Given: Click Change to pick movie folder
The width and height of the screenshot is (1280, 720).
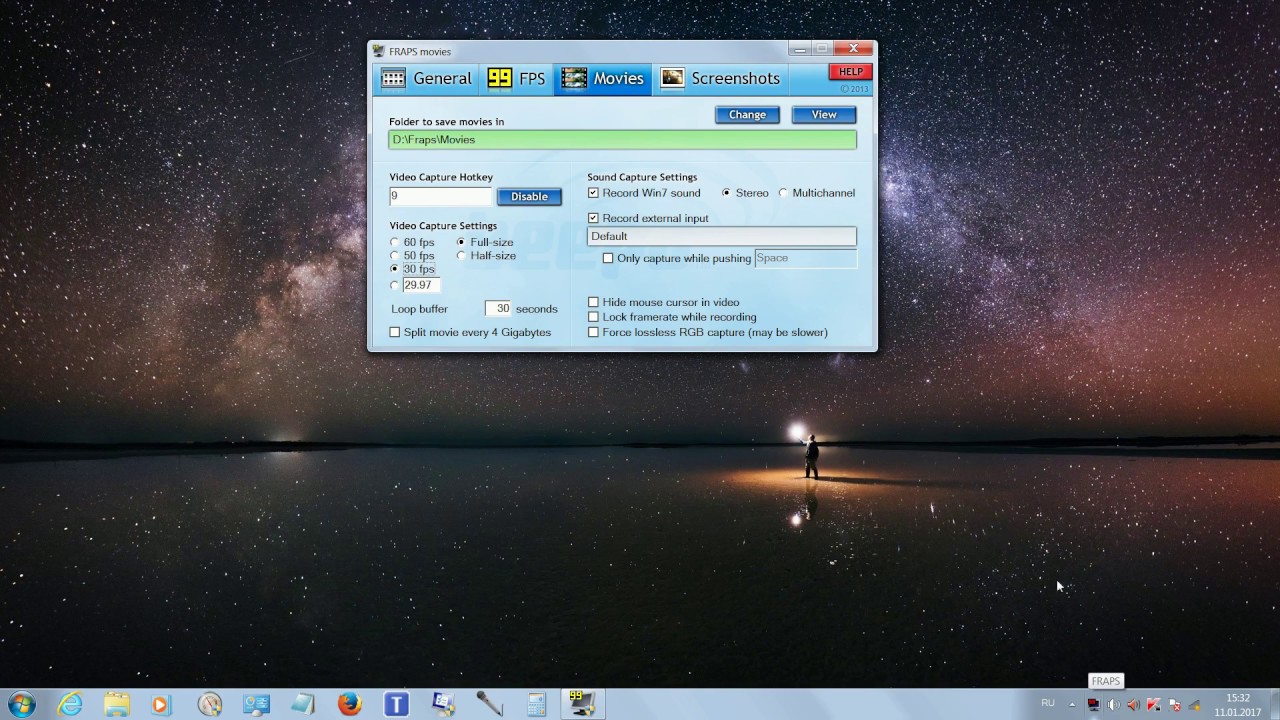Looking at the screenshot, I should point(747,115).
